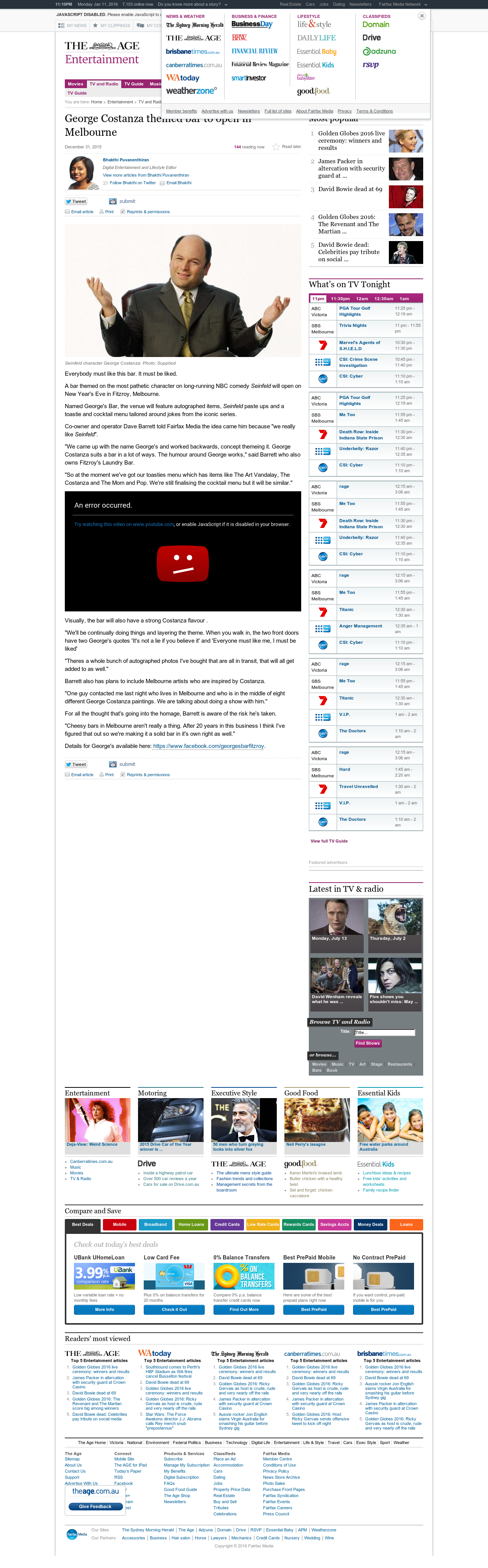
Task: Open the Daily Life logo
Action: 316,38
